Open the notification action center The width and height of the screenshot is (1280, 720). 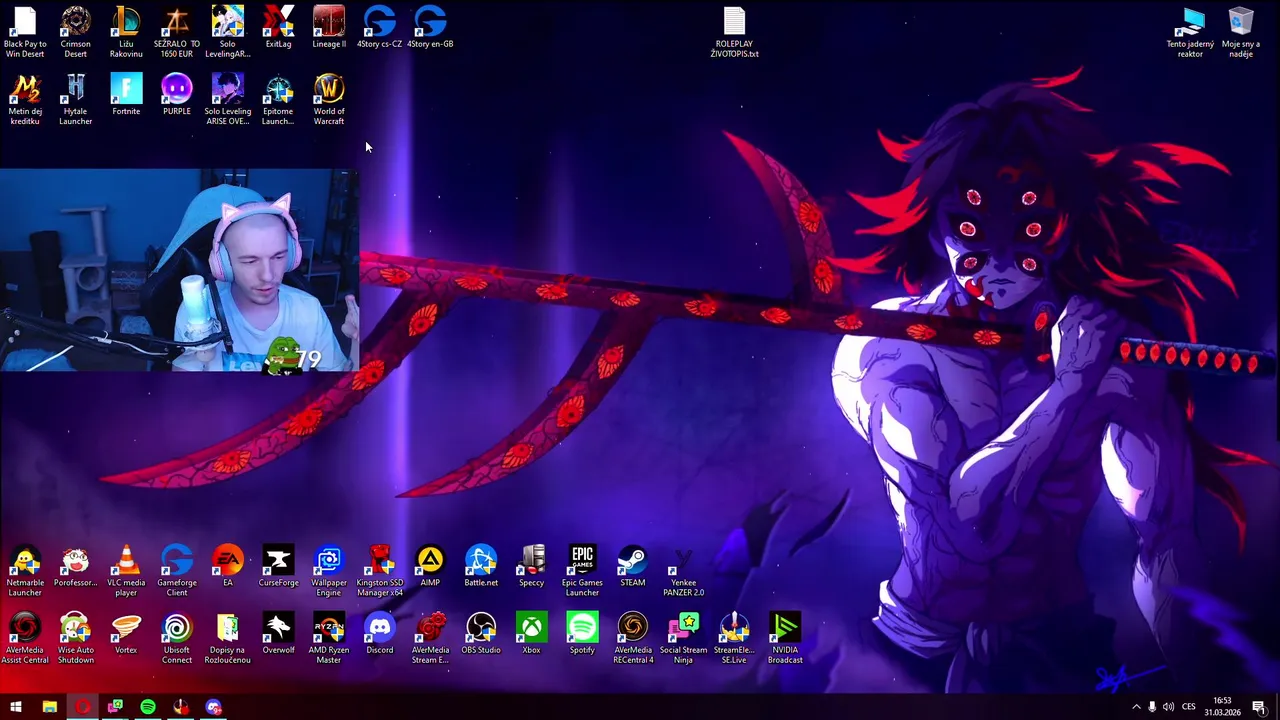[1259, 707]
